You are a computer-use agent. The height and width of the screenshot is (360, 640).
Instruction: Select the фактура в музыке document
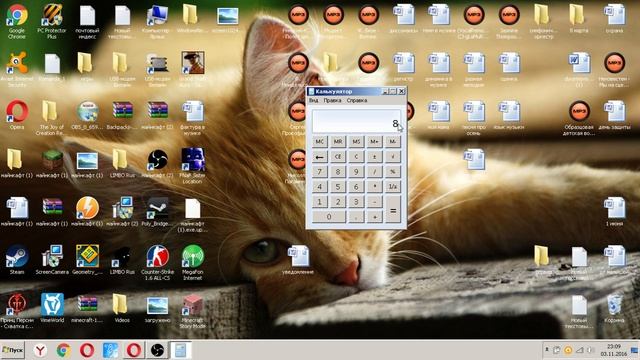193,118
